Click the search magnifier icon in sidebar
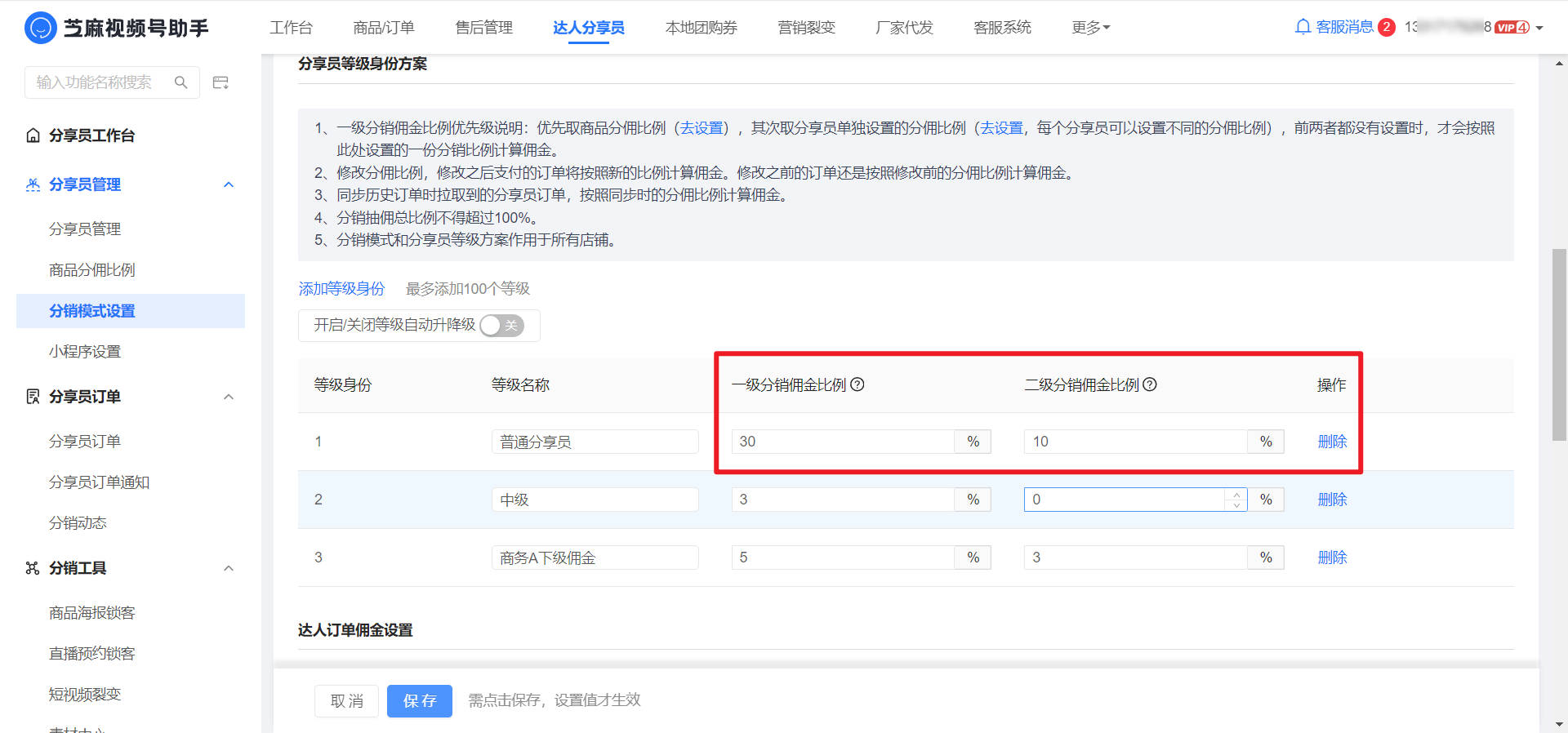1568x733 pixels. 181,82
